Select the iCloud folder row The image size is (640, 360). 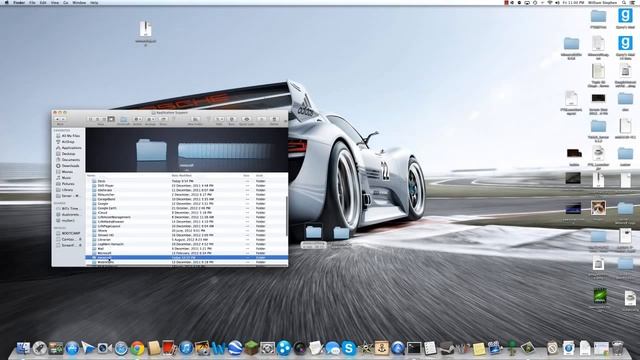pos(187,213)
